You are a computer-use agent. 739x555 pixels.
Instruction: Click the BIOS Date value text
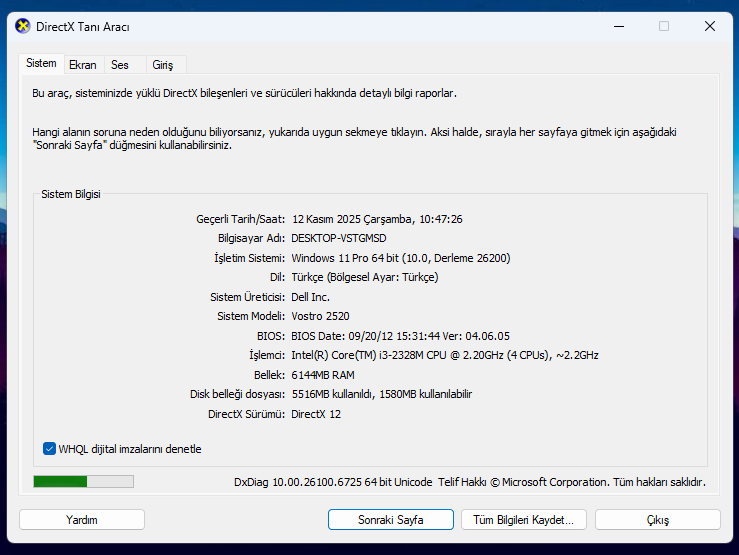click(400, 336)
